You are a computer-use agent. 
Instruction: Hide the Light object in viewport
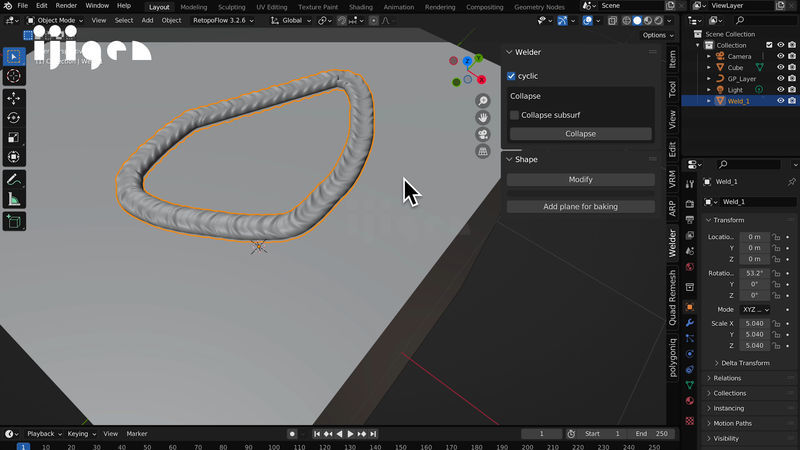[781, 89]
